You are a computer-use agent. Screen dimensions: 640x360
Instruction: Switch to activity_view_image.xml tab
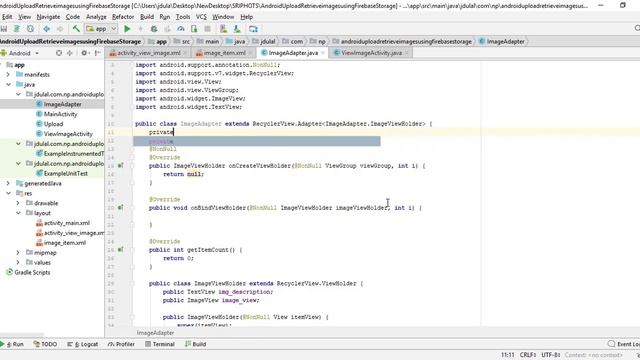(149, 53)
